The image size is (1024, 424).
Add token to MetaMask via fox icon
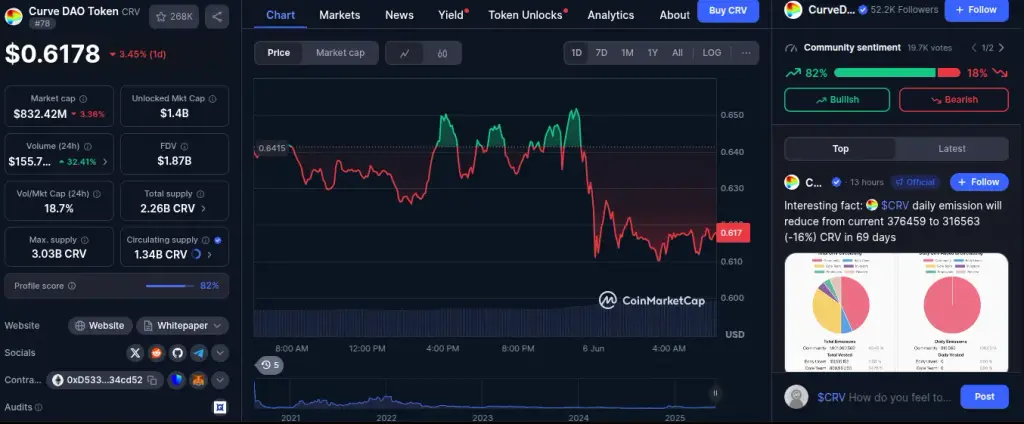click(198, 380)
